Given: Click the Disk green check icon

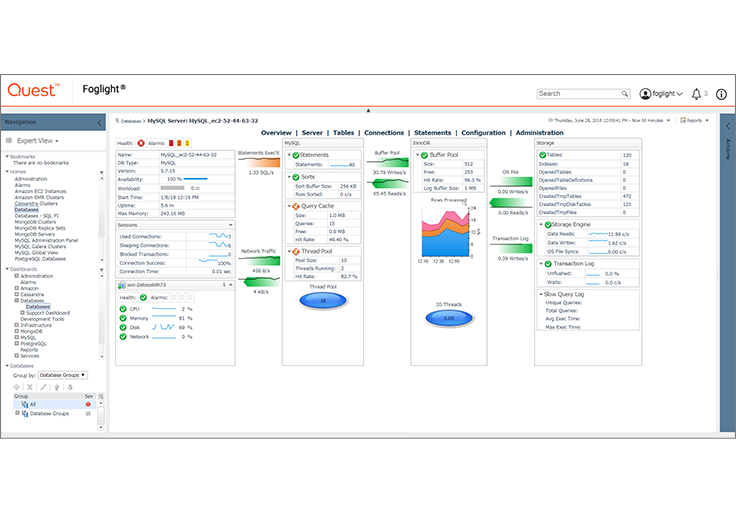Looking at the screenshot, I should pyautogui.click(x=123, y=327).
